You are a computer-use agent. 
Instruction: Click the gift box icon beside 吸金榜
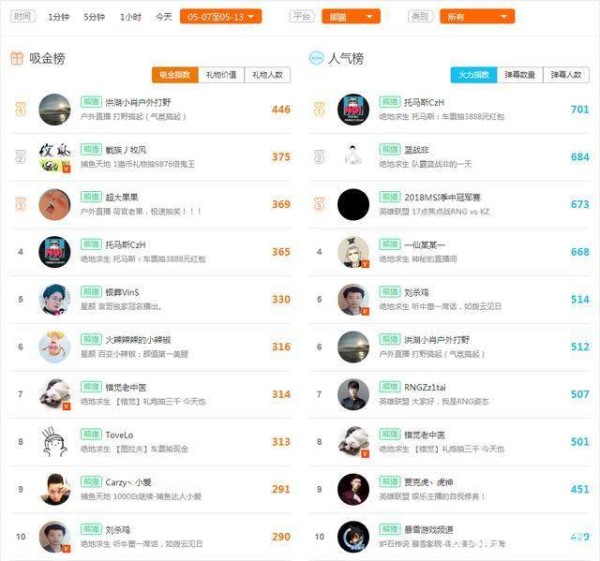tap(16, 58)
